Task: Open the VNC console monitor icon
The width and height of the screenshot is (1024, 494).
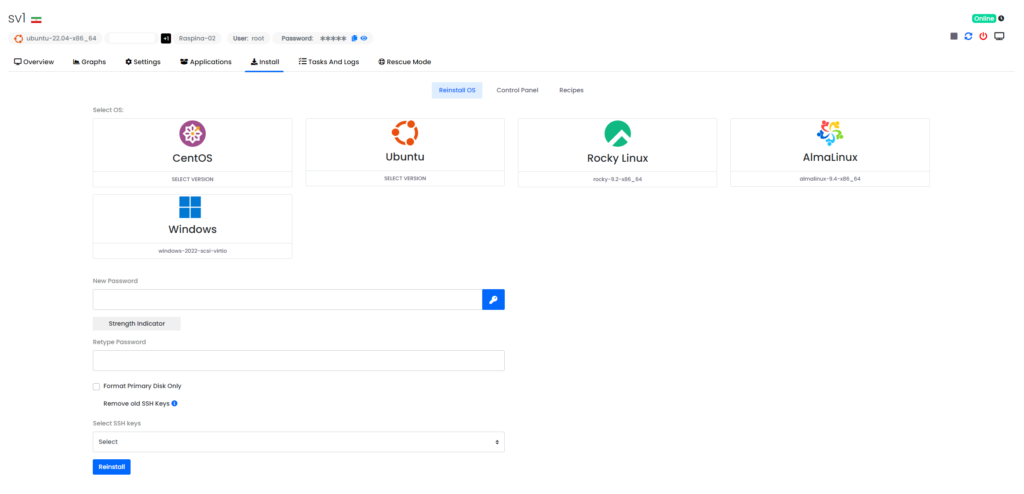Action: coord(999,37)
